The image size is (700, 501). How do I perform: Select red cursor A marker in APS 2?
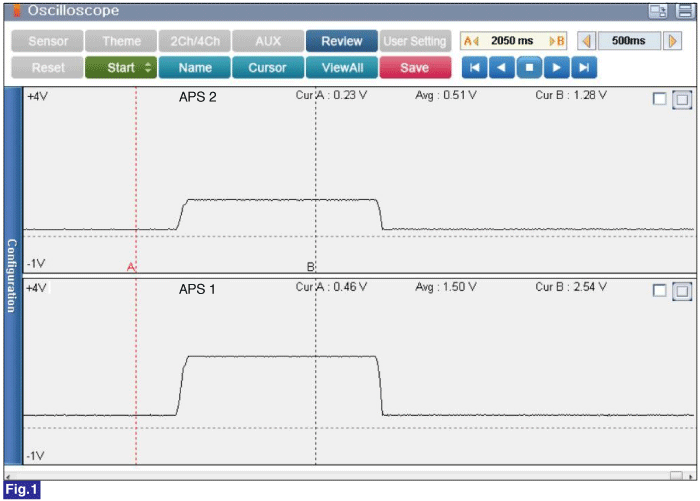point(131,267)
